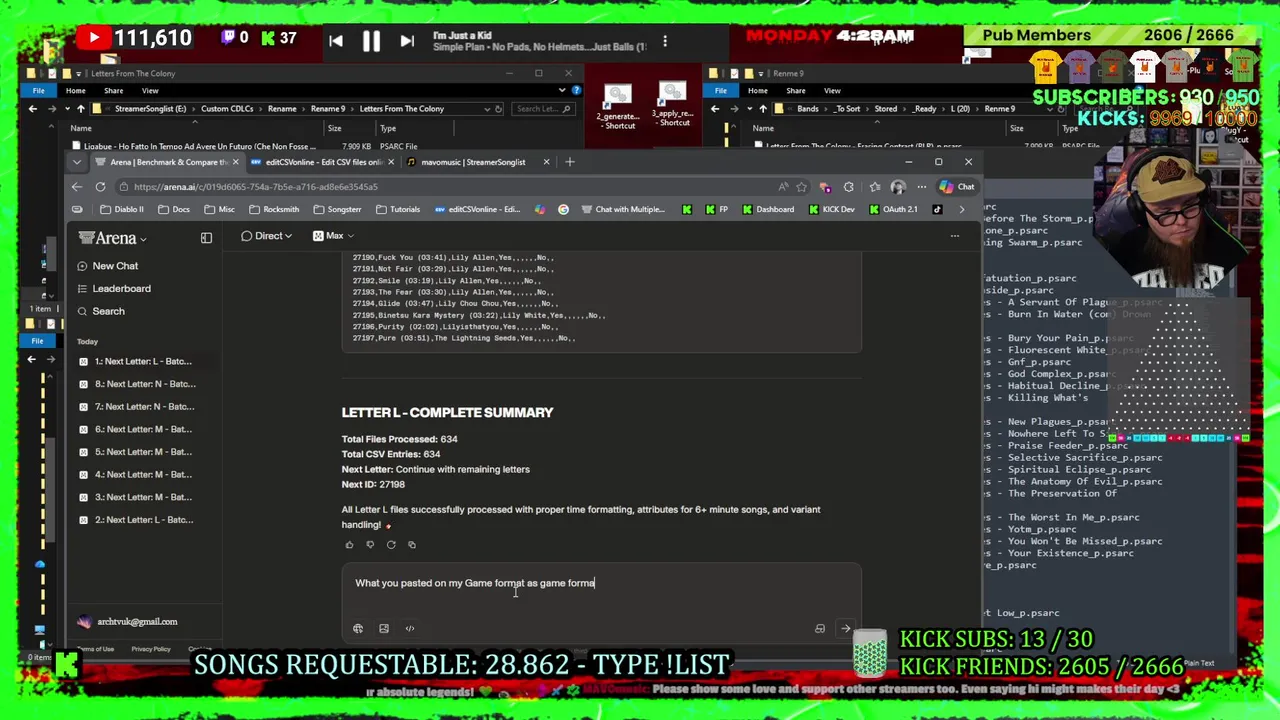The height and width of the screenshot is (720, 1280).
Task: Open chat '8.: Next Letter: N - Batc...'
Action: pos(143,384)
